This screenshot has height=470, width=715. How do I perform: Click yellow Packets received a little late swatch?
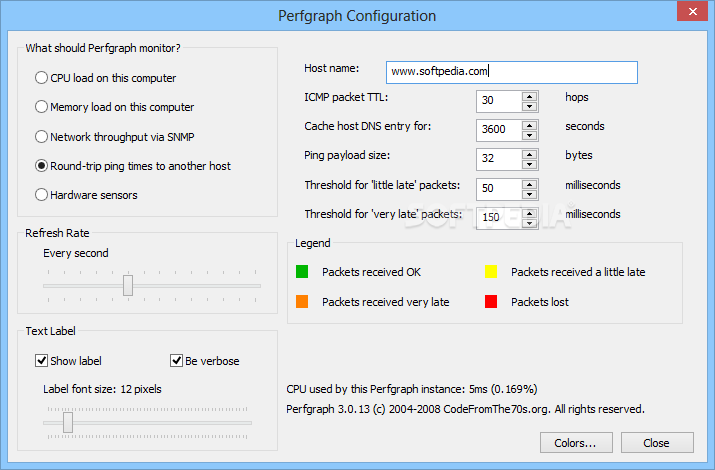pos(491,272)
